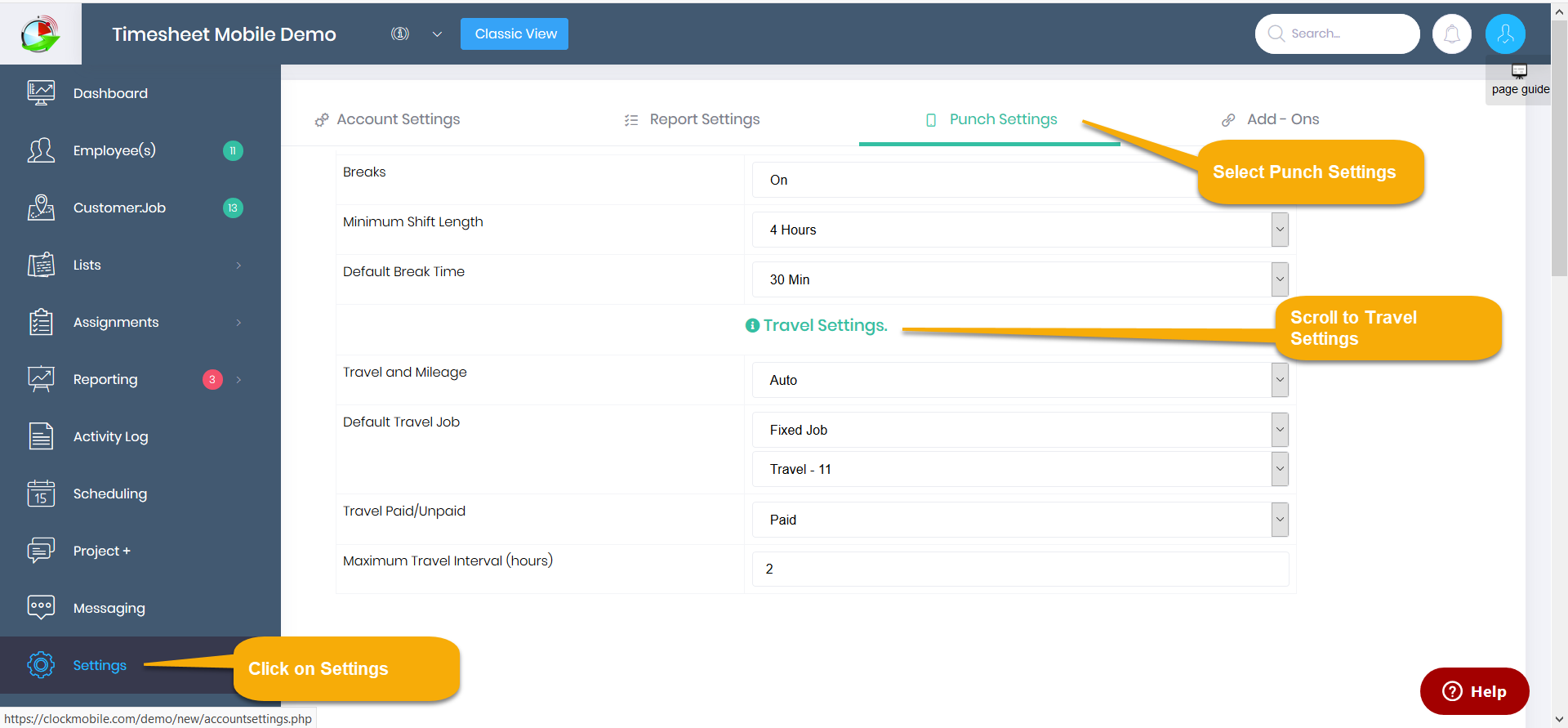Image resolution: width=1568 pixels, height=728 pixels.
Task: Expand the Assignments submenu arrow
Action: point(238,322)
